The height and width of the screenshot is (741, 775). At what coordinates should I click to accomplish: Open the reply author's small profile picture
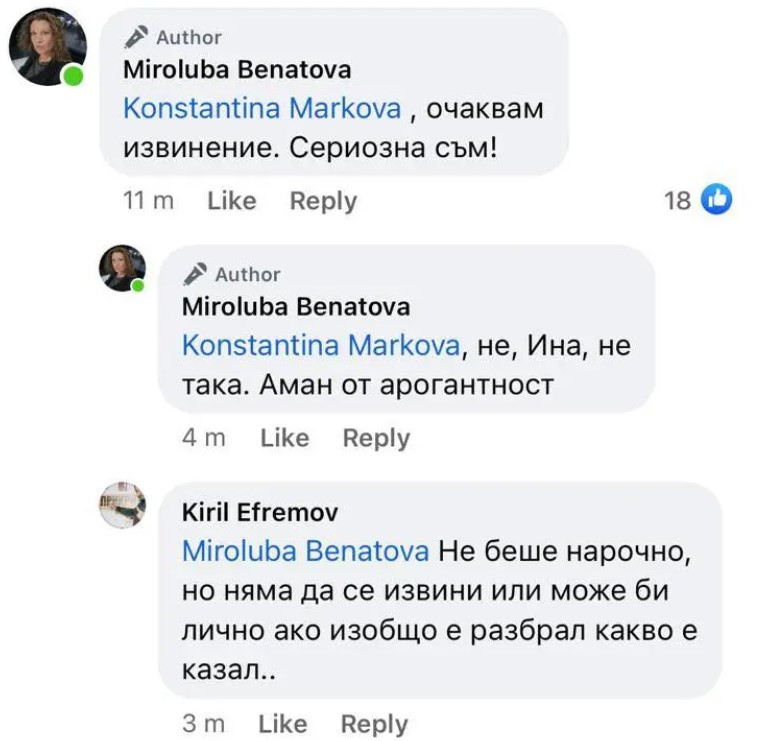coord(122,268)
